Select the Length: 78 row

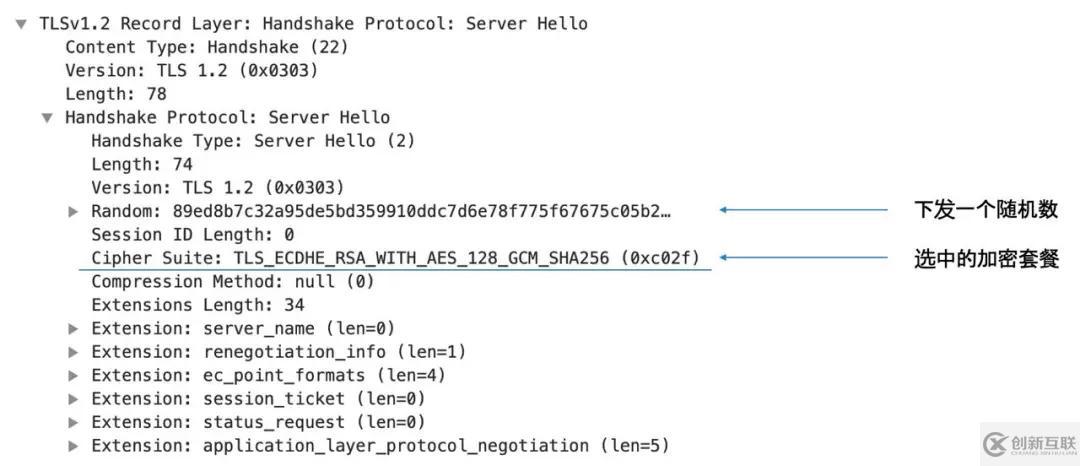115,94
